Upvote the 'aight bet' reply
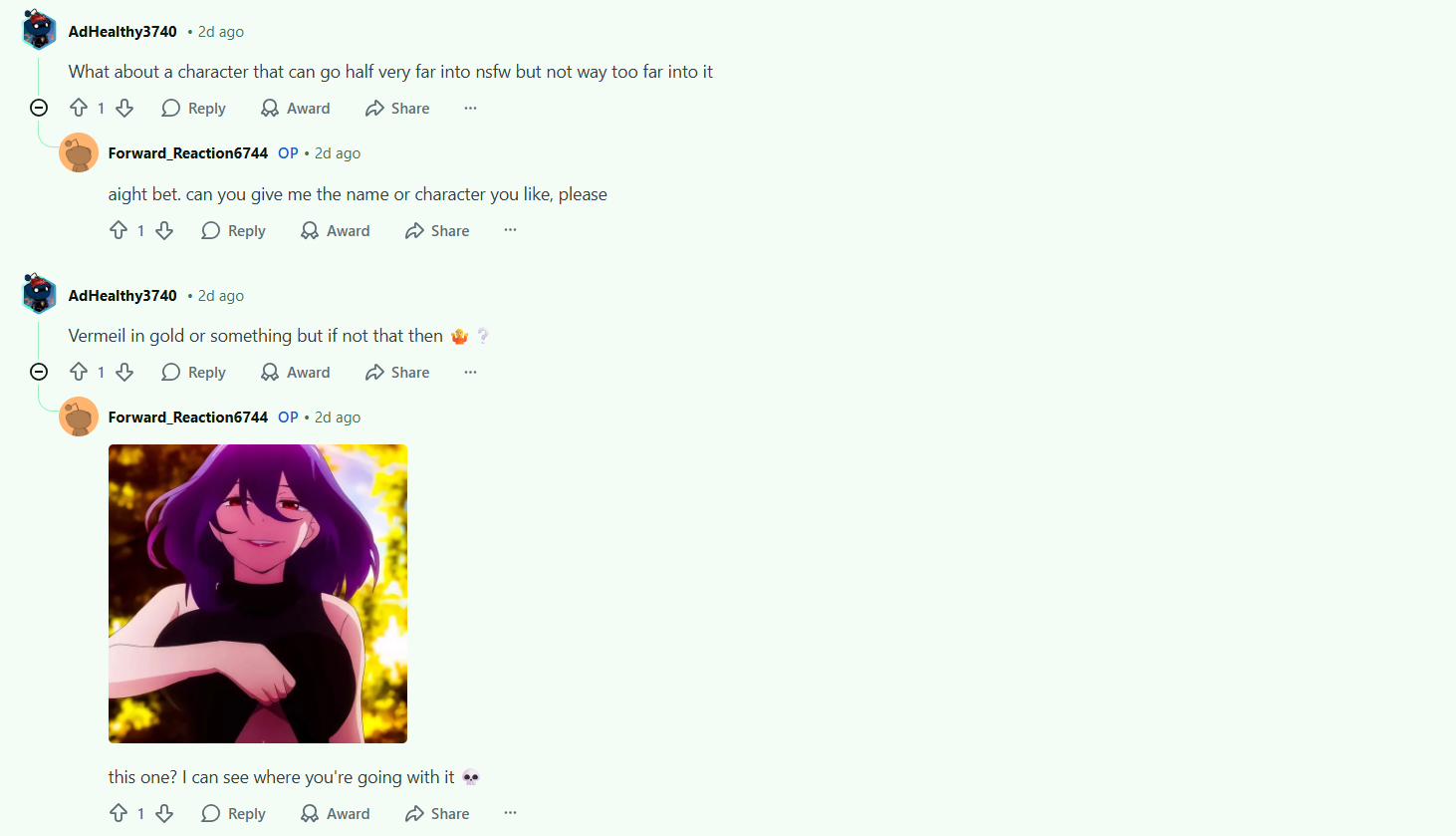 (x=119, y=230)
